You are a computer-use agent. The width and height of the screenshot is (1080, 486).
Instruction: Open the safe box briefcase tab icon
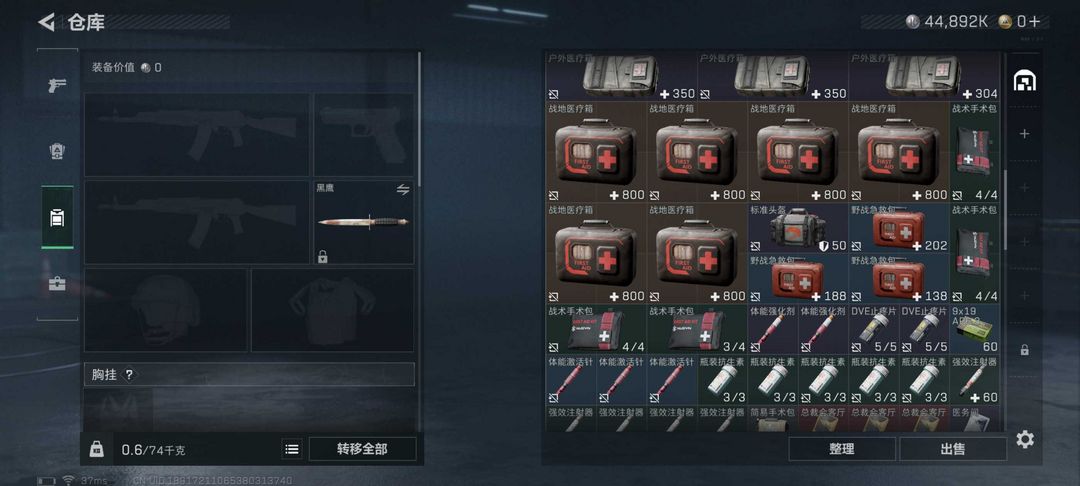[x=57, y=284]
